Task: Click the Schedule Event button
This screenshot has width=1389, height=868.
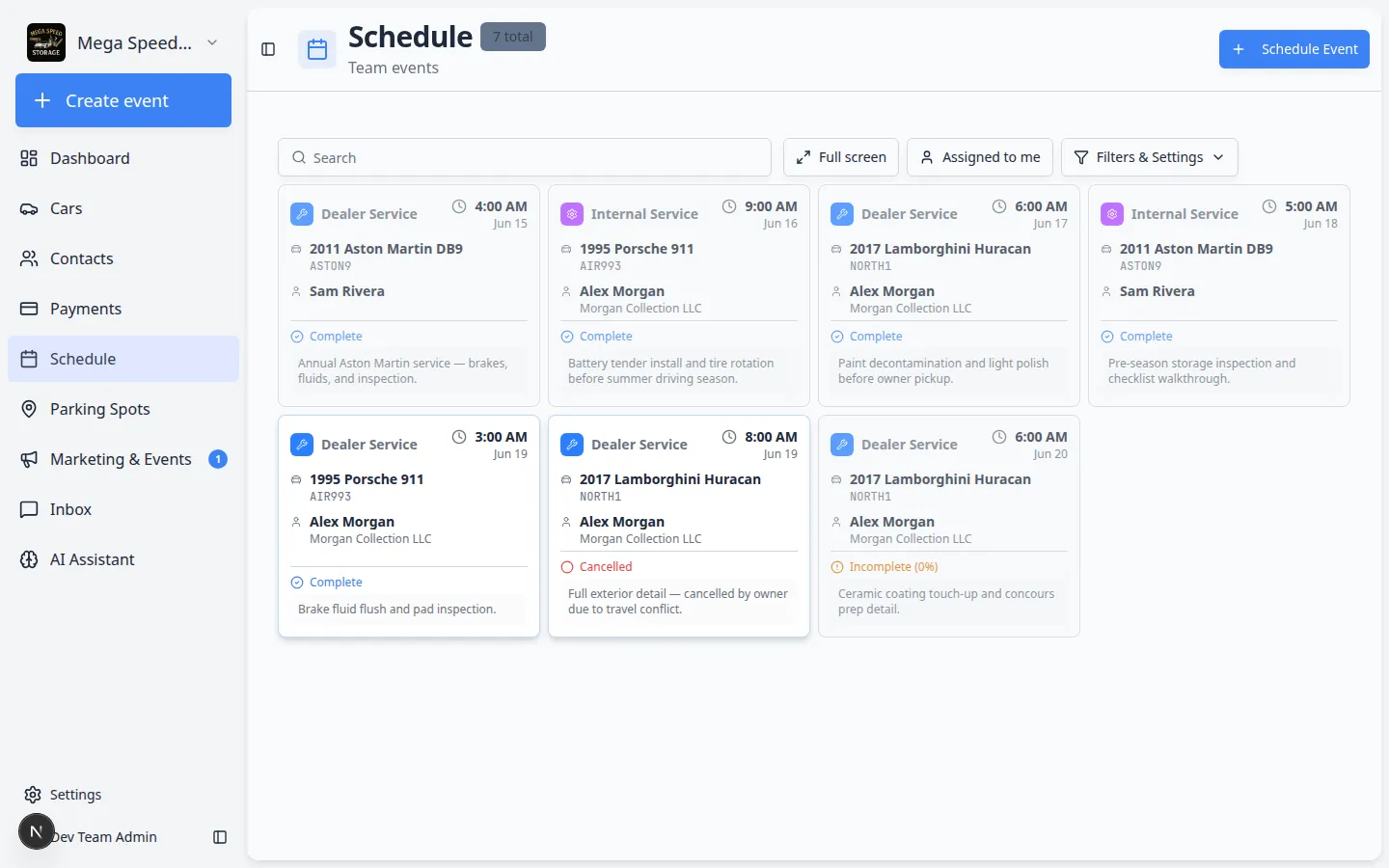Action: tap(1294, 49)
